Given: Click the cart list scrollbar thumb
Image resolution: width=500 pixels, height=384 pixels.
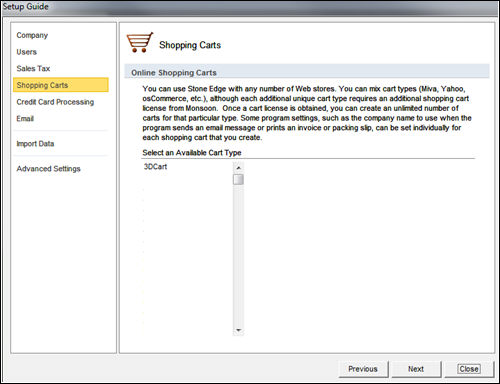Looking at the screenshot, I should click(x=238, y=179).
